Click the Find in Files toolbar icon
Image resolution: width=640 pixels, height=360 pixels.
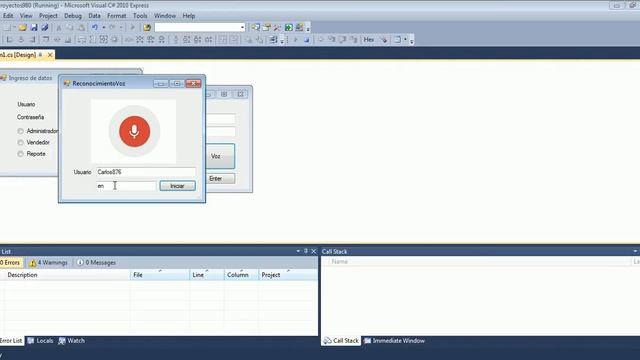pyautogui.click(x=147, y=27)
